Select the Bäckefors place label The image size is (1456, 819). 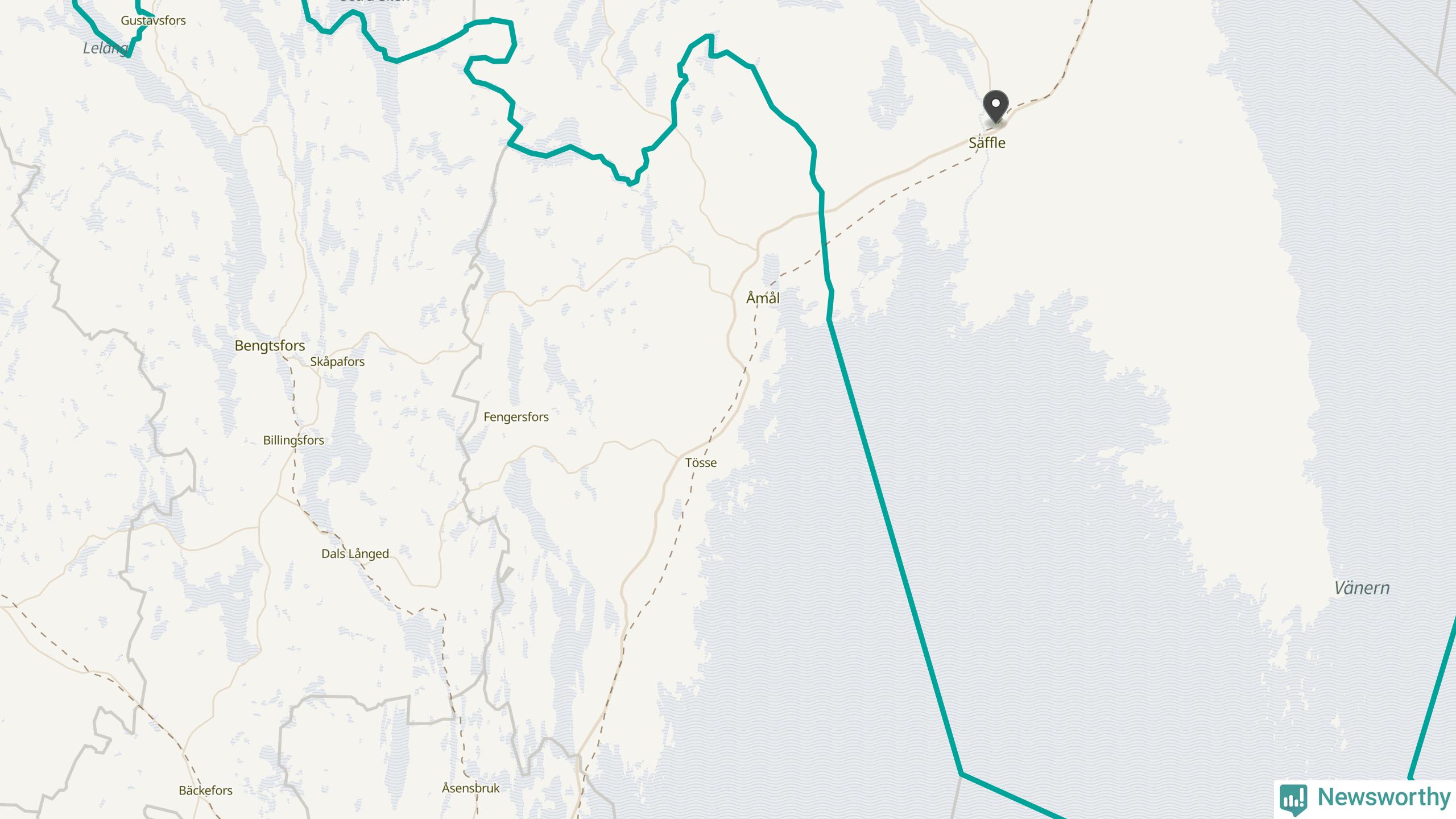205,791
